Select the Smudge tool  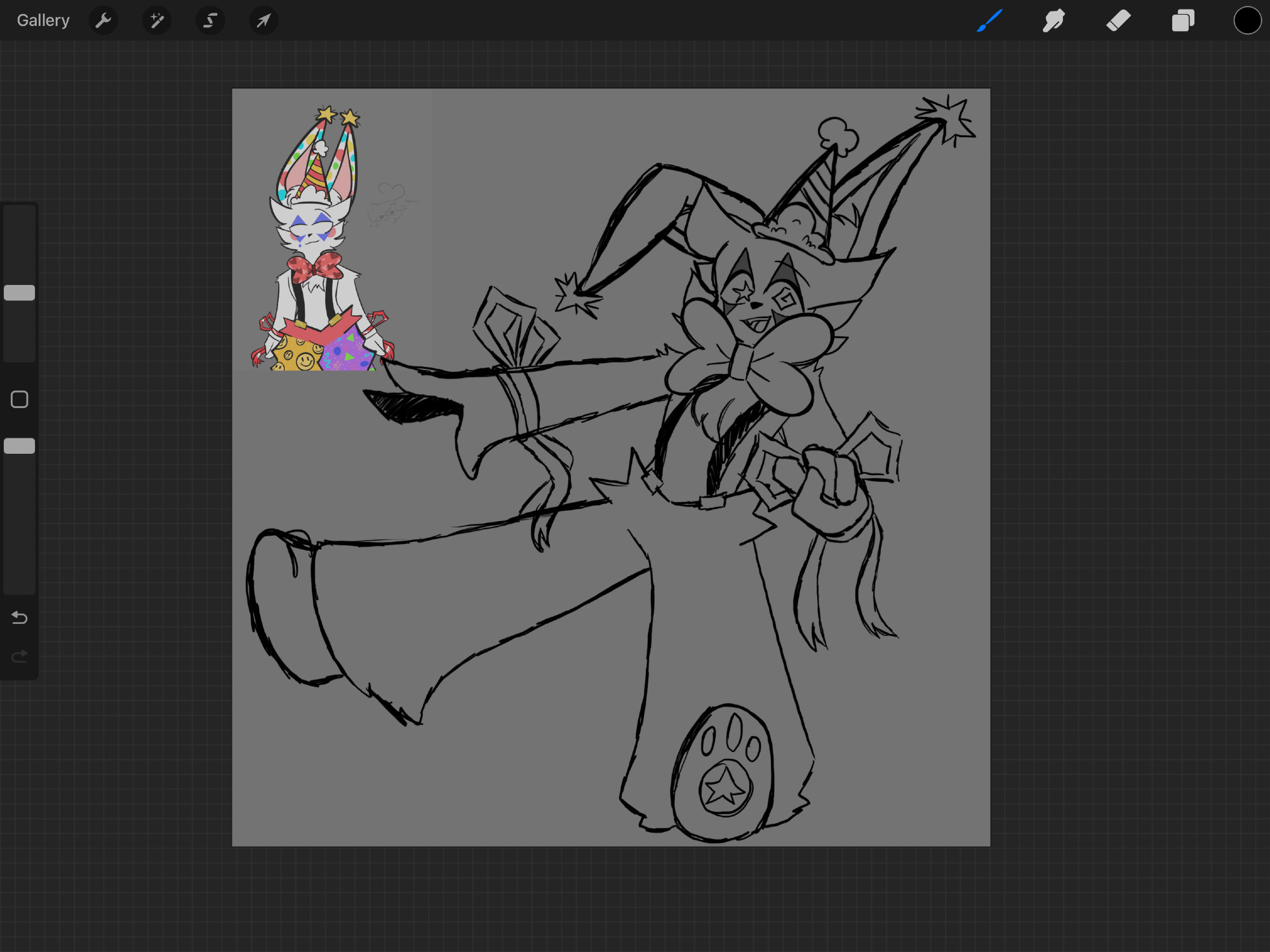[x=1054, y=20]
